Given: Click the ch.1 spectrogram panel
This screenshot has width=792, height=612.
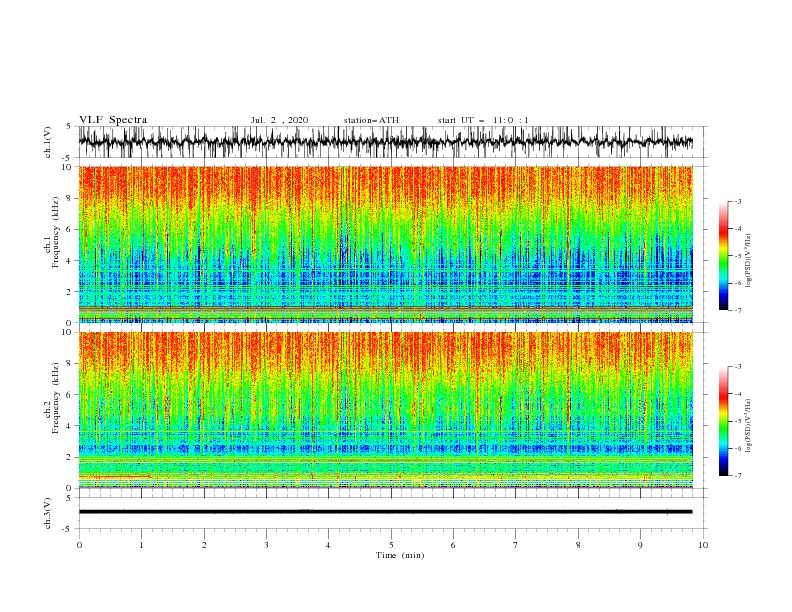Looking at the screenshot, I should click(385, 244).
